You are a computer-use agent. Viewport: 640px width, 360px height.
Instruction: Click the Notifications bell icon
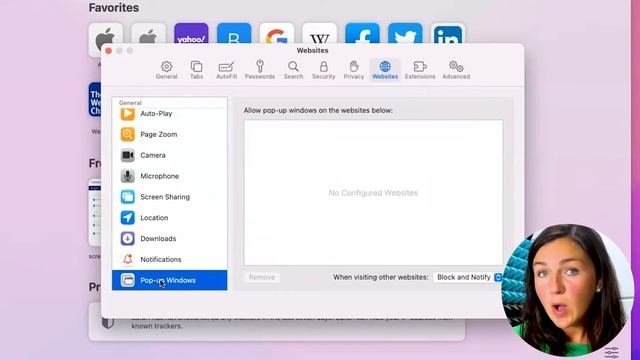pyautogui.click(x=127, y=259)
